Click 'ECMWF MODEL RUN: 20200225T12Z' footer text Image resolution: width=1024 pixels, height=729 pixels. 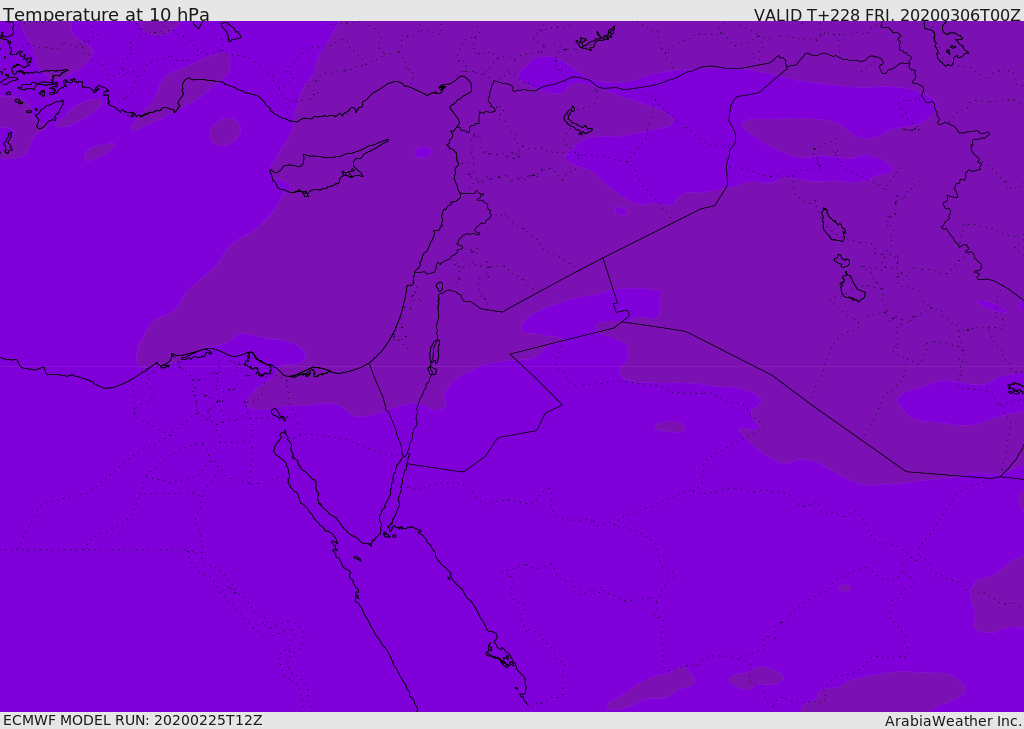click(133, 720)
